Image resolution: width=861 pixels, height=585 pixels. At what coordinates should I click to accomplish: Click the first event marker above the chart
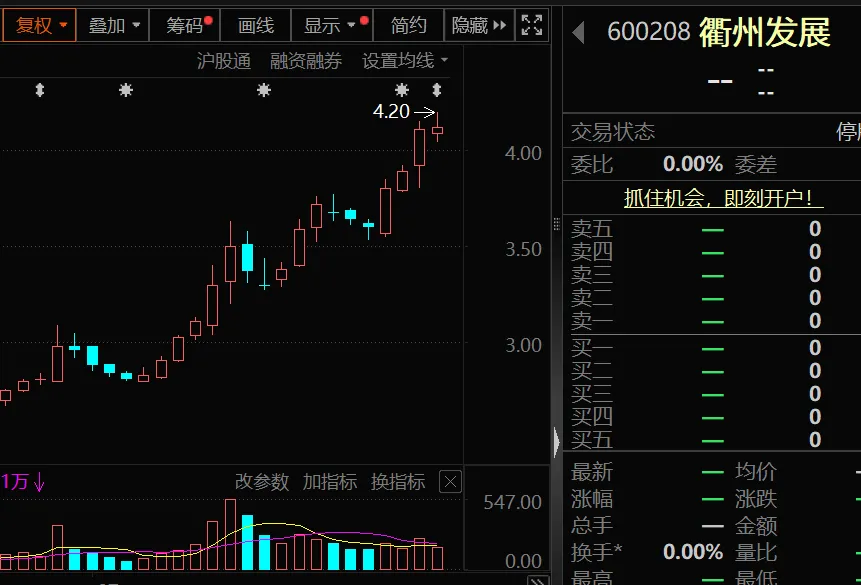click(40, 91)
